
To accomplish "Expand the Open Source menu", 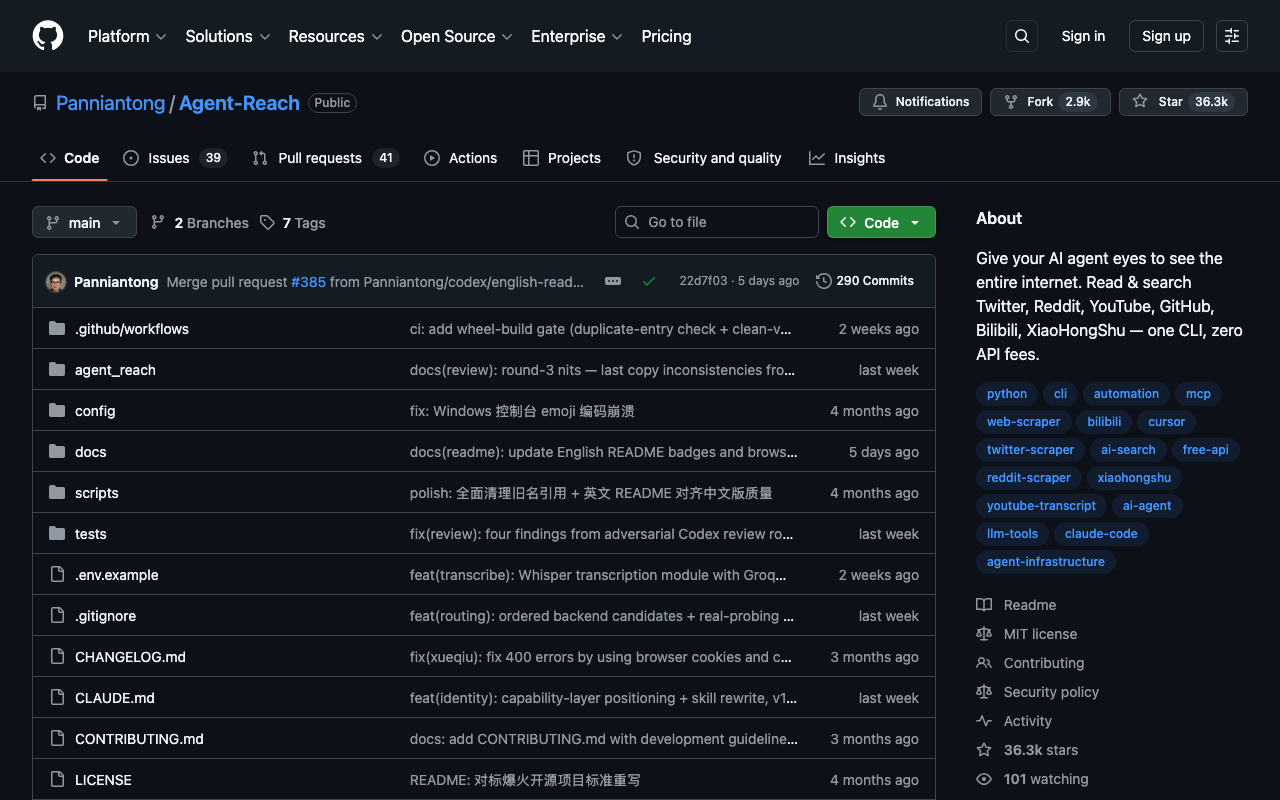I will point(457,36).
